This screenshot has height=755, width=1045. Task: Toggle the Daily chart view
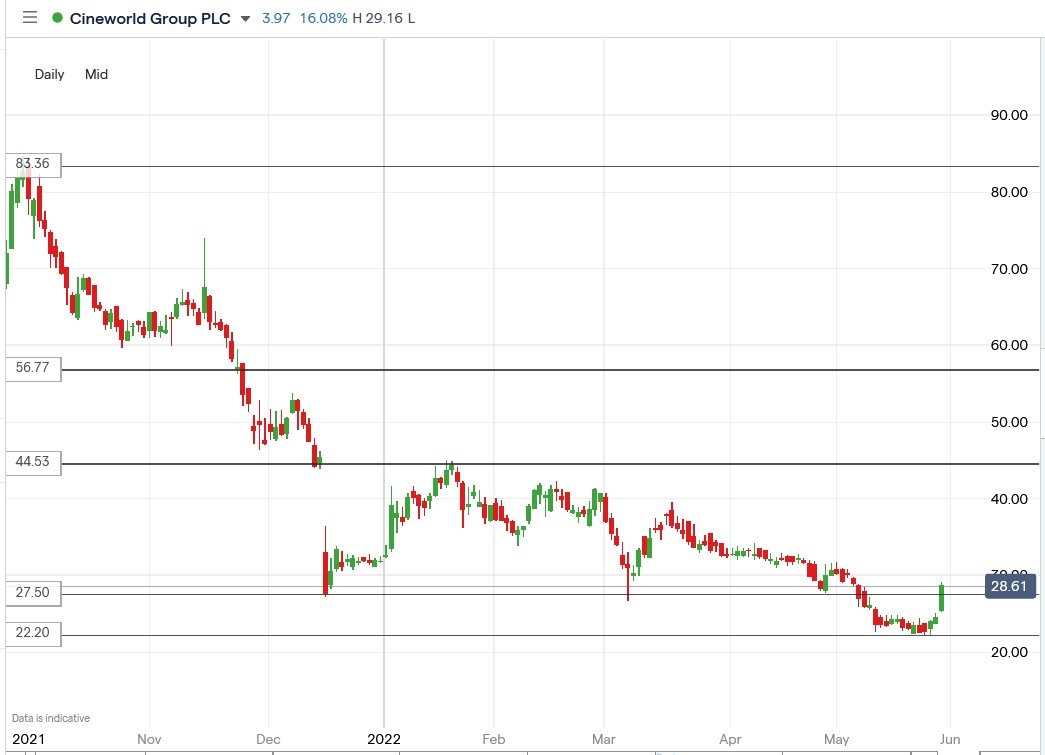(x=48, y=74)
